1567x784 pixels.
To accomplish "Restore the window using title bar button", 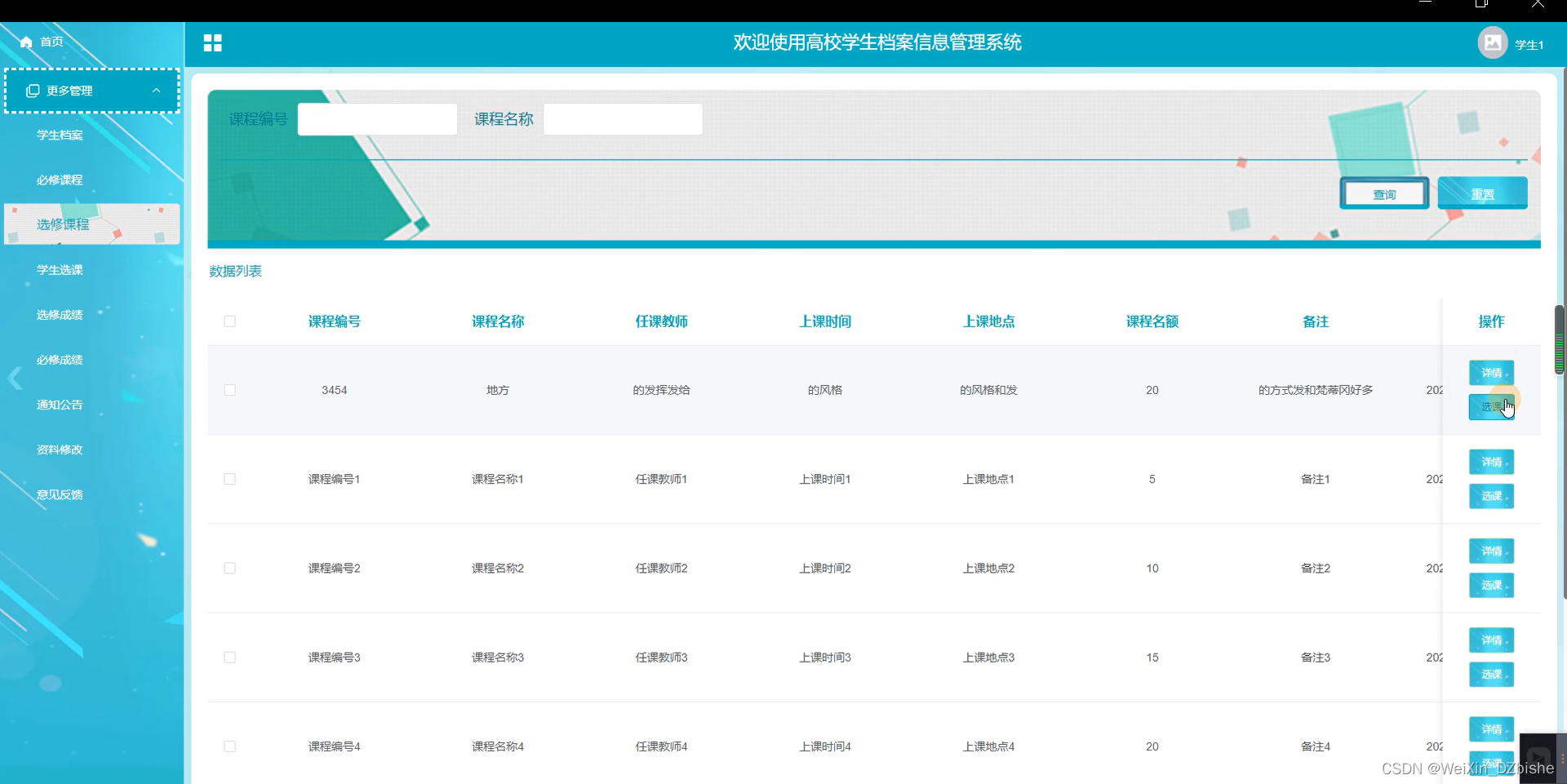I will (x=1481, y=4).
